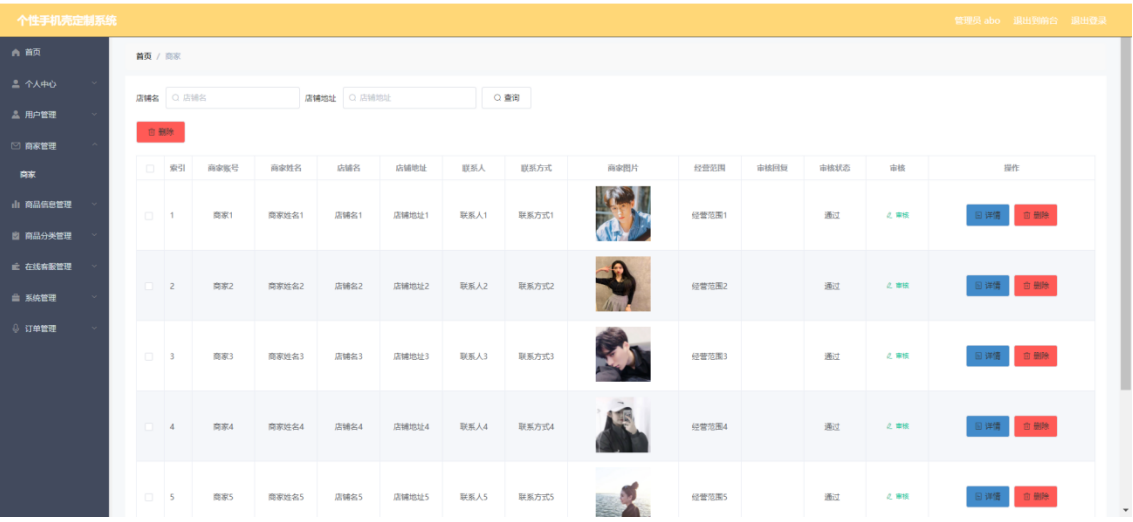Screen dimensions: 1133x522
Task: Click 店铺地址2 table cell
Action: [x=411, y=286]
